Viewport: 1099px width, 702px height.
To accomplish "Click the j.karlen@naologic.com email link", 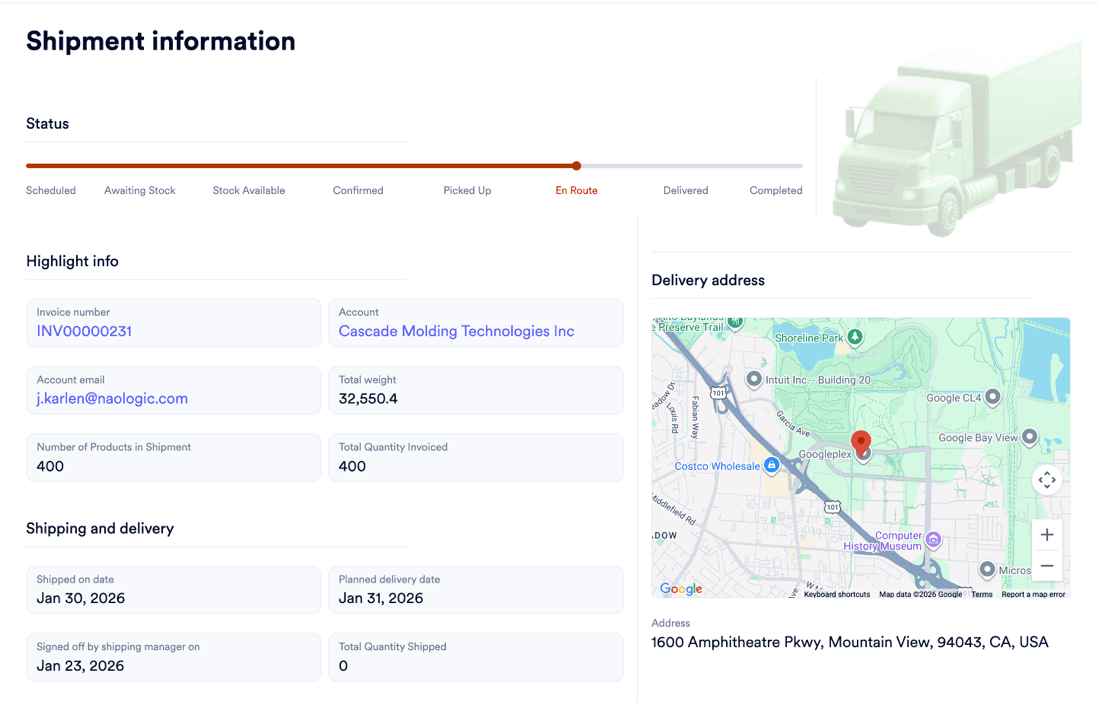I will pos(112,398).
